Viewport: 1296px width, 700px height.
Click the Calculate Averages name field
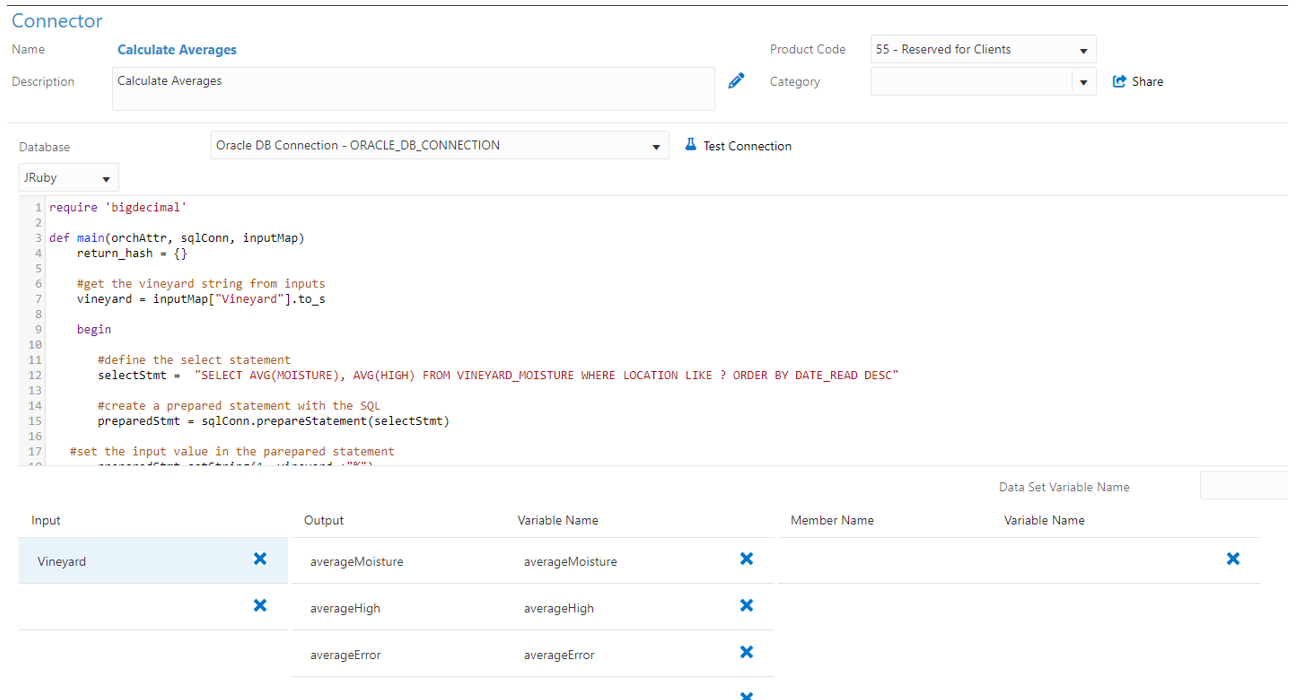177,49
